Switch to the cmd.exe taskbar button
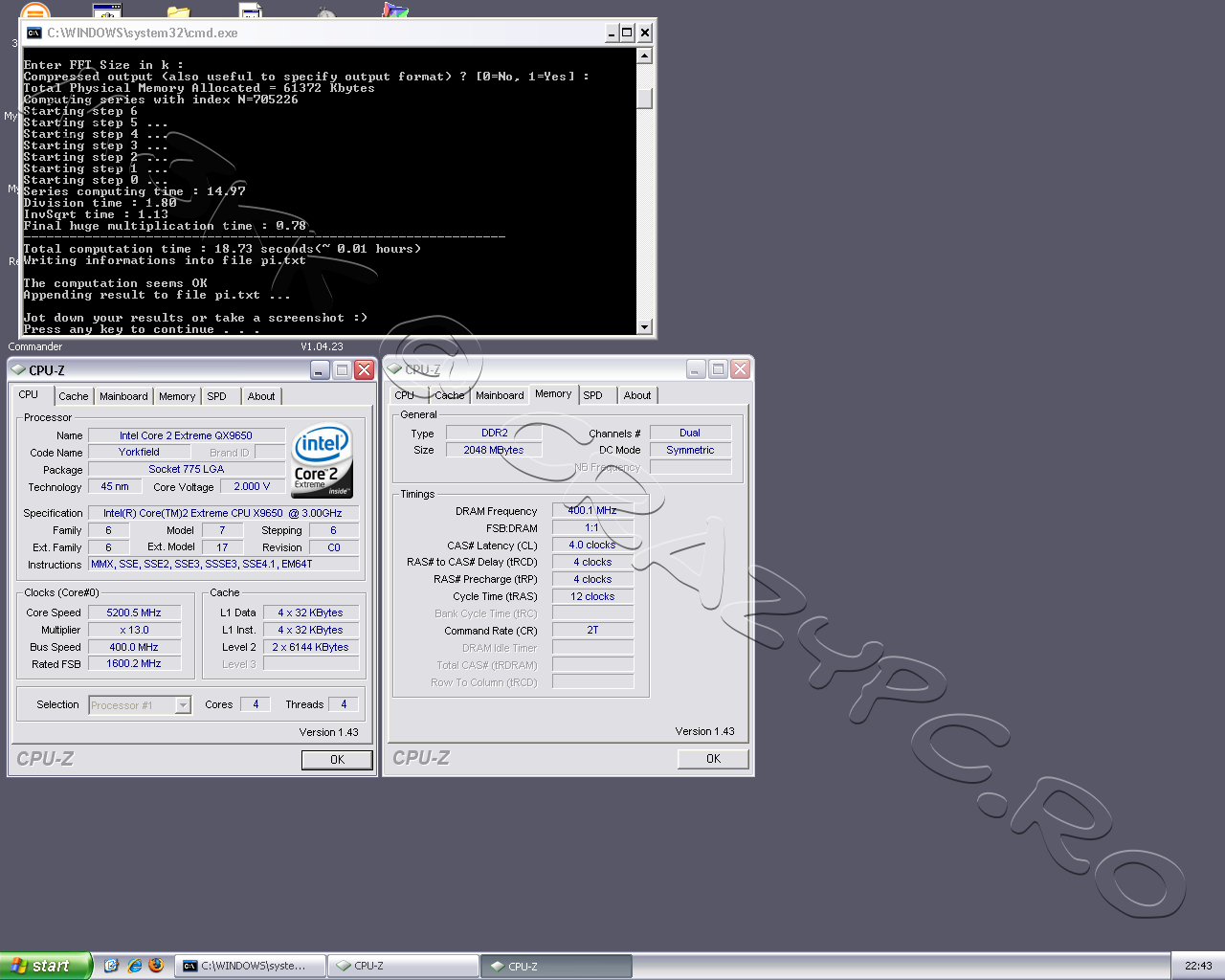The width and height of the screenshot is (1225, 980). coord(251,966)
